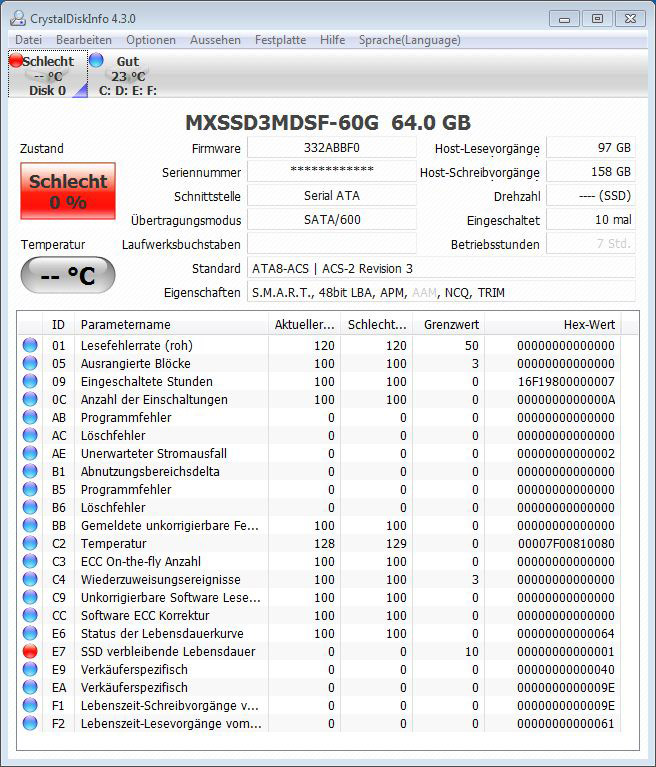Image resolution: width=656 pixels, height=767 pixels.
Task: Click the red status icon on Disk 0 tab
Action: [x=16, y=60]
